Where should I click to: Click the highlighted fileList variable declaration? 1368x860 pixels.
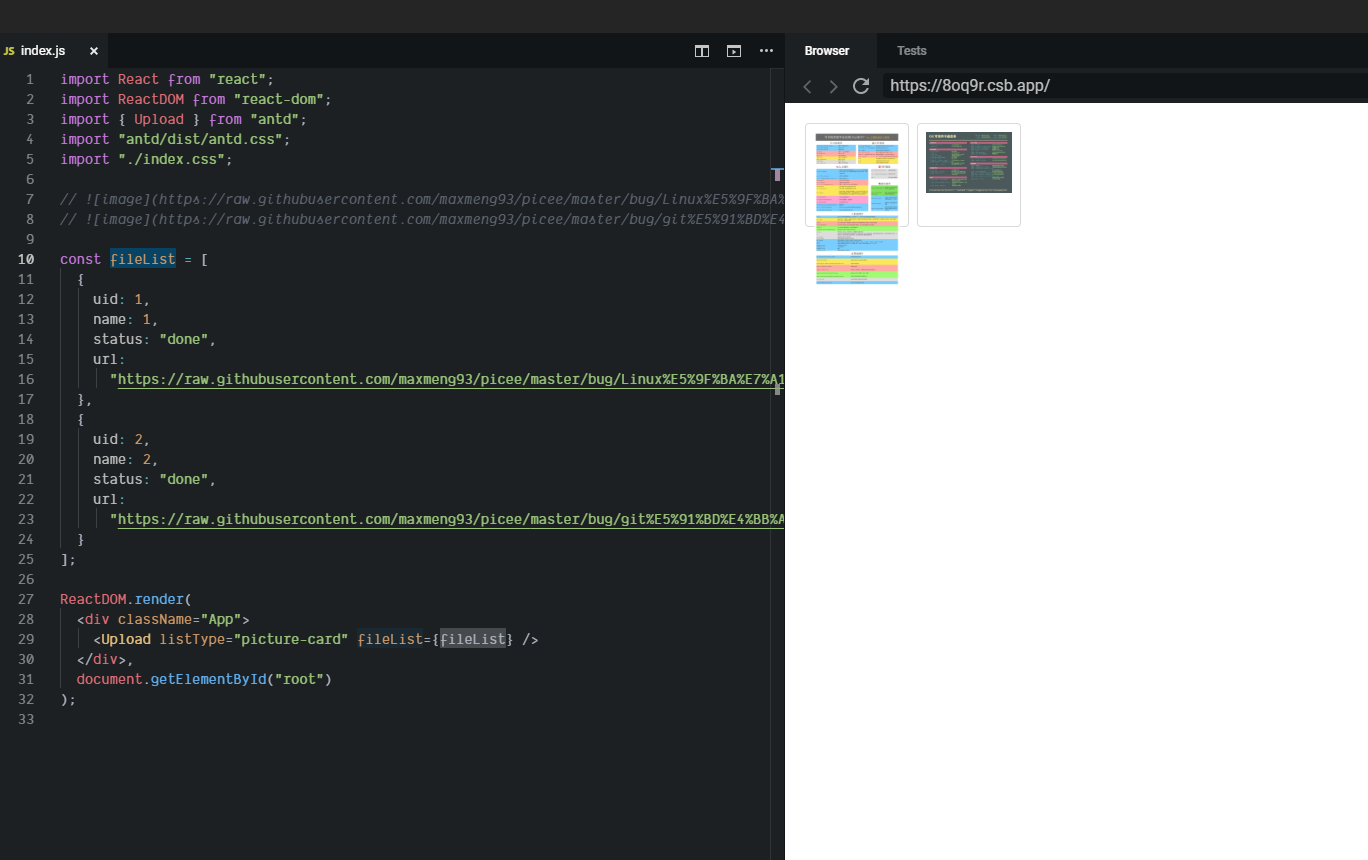click(143, 259)
